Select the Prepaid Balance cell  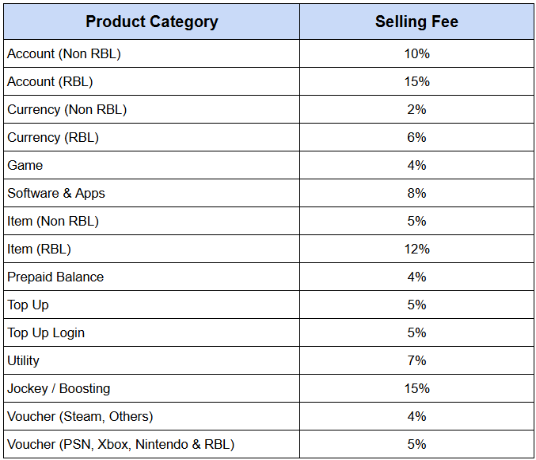coord(151,277)
